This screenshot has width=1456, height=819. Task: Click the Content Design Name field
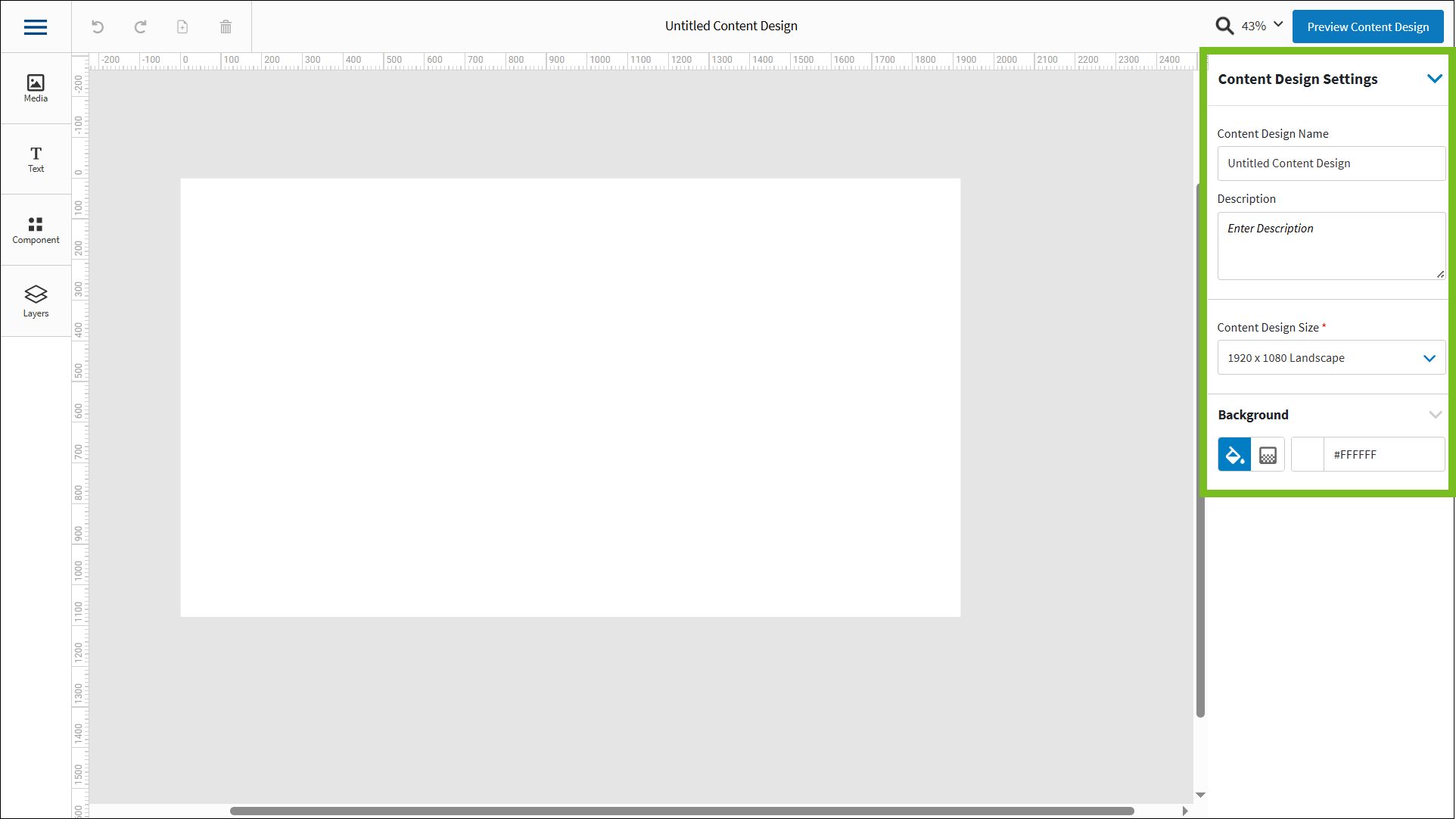1330,163
